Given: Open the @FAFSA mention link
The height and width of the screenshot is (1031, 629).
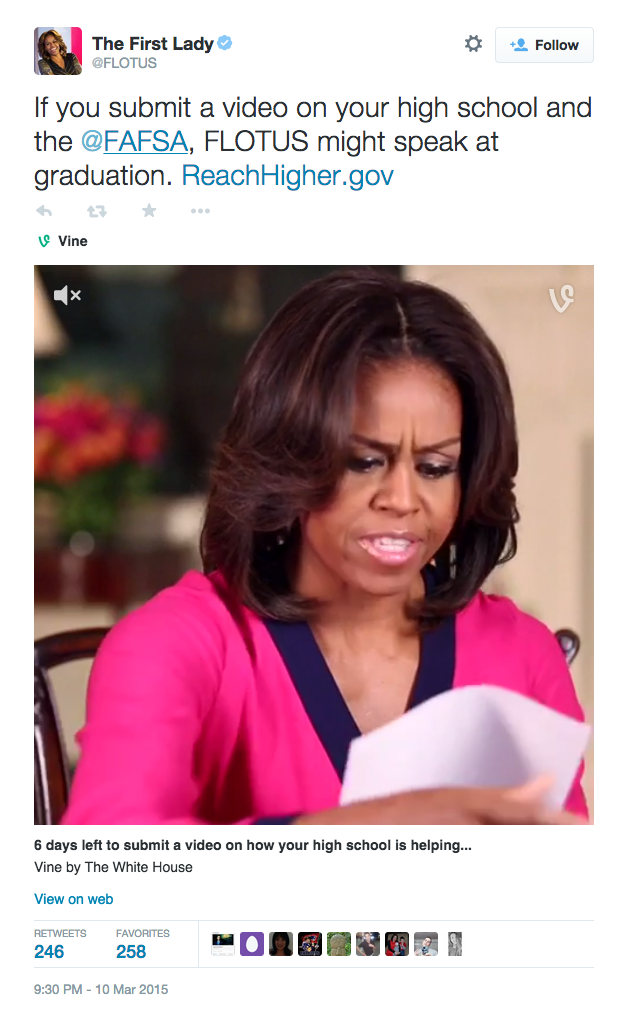Looking at the screenshot, I should (135, 141).
